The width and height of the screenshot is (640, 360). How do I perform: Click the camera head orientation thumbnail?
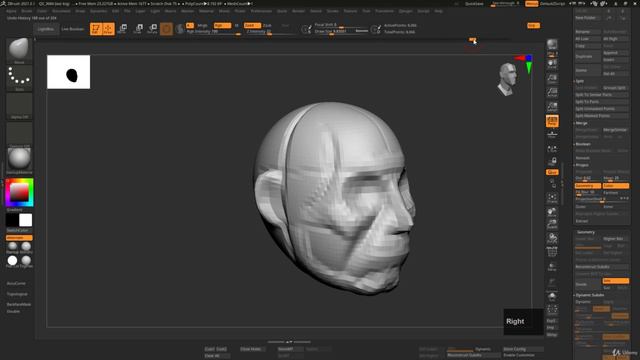coord(507,79)
